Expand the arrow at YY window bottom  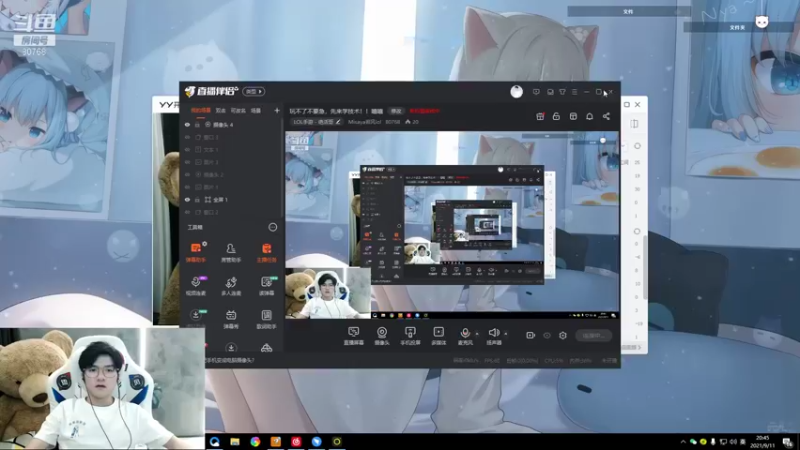coord(639,347)
